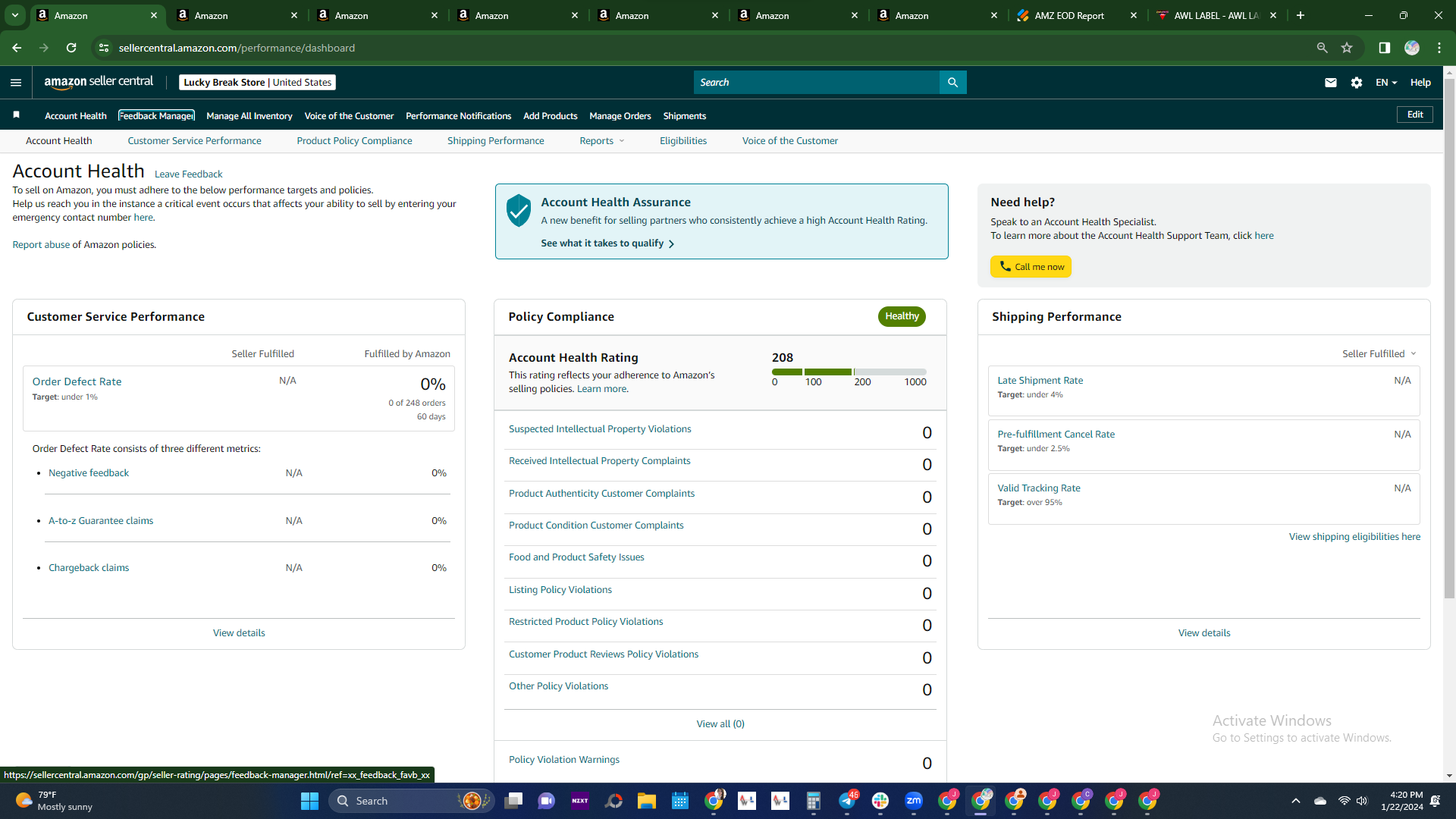Click the browser zoom magnifier icon

1322,48
